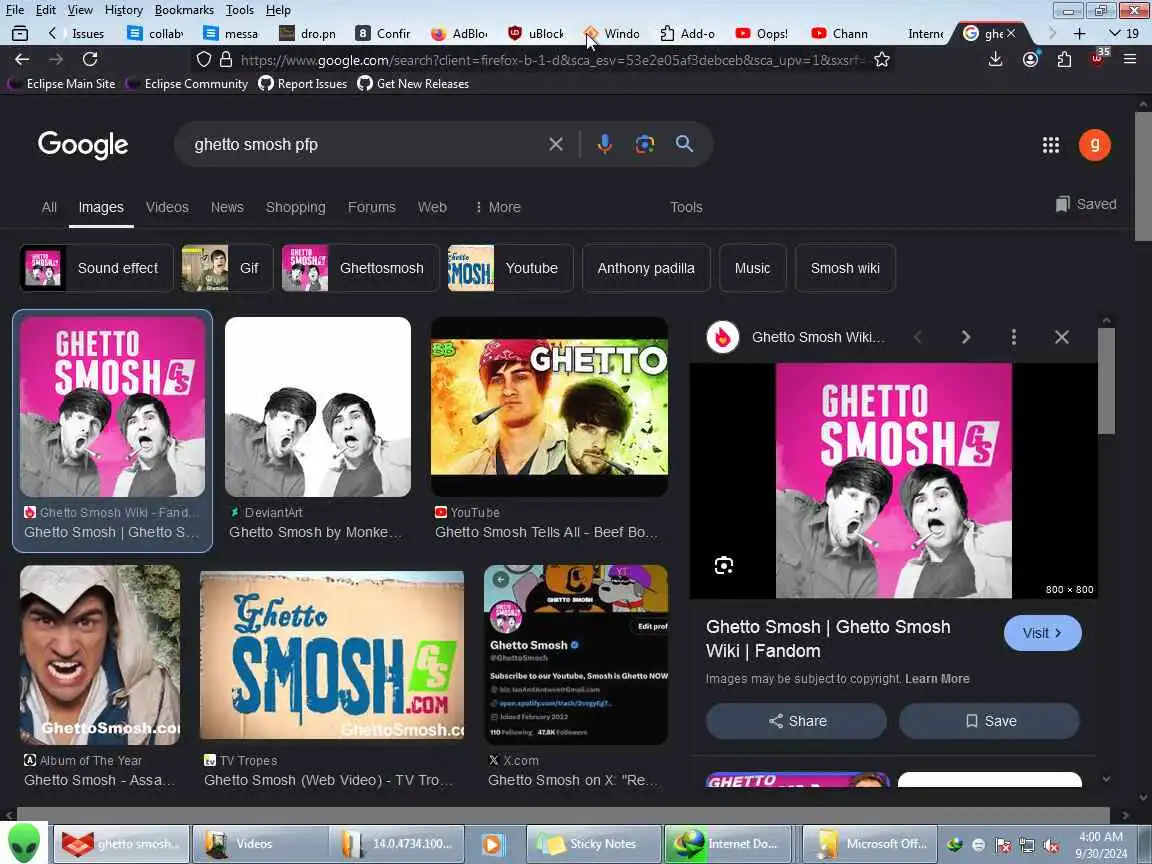Open the YouTube Ghetto Smosh Tells All thumbnail
The image size is (1152, 864).
(x=549, y=406)
